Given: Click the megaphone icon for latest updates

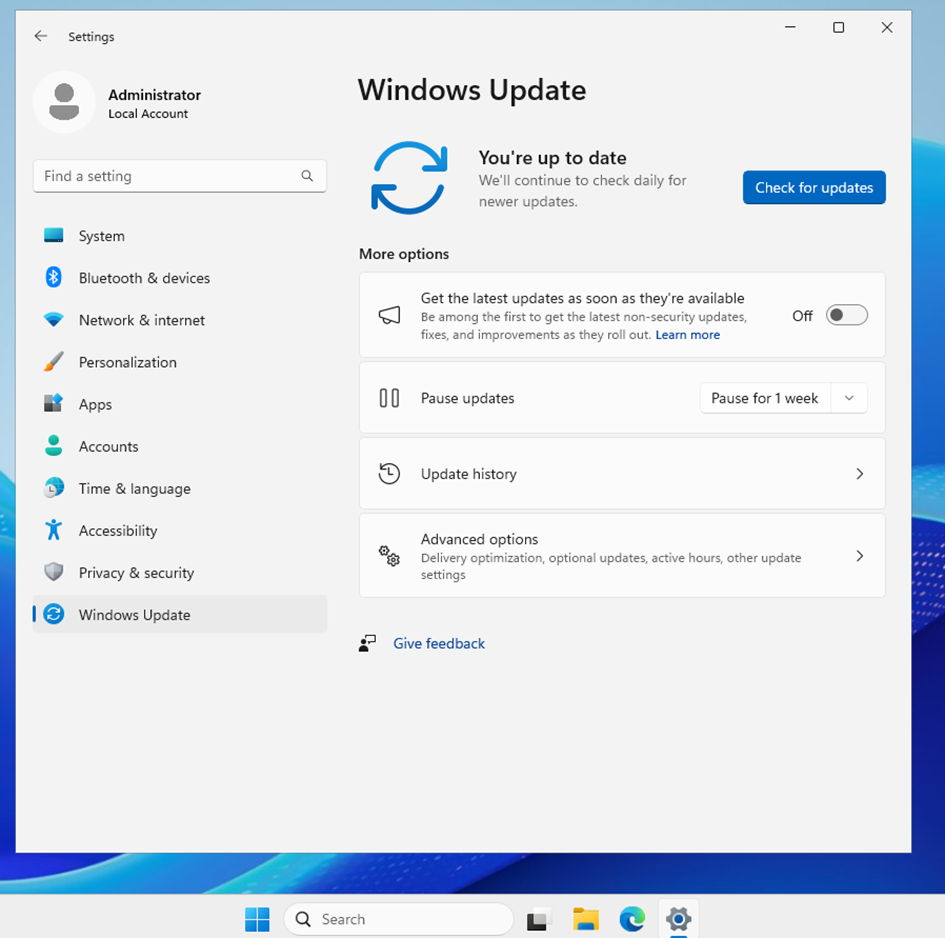Looking at the screenshot, I should 389,315.
